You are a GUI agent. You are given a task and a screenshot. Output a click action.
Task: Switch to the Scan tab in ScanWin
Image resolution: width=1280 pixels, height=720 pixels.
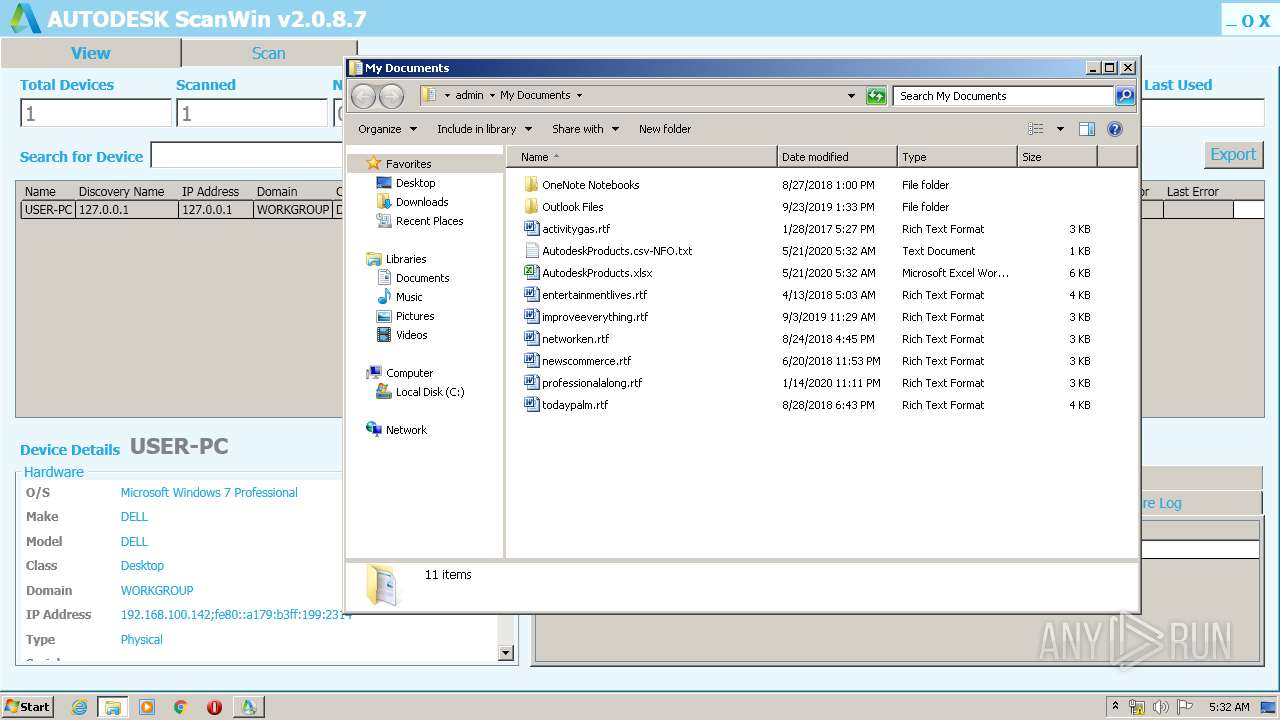(x=268, y=53)
